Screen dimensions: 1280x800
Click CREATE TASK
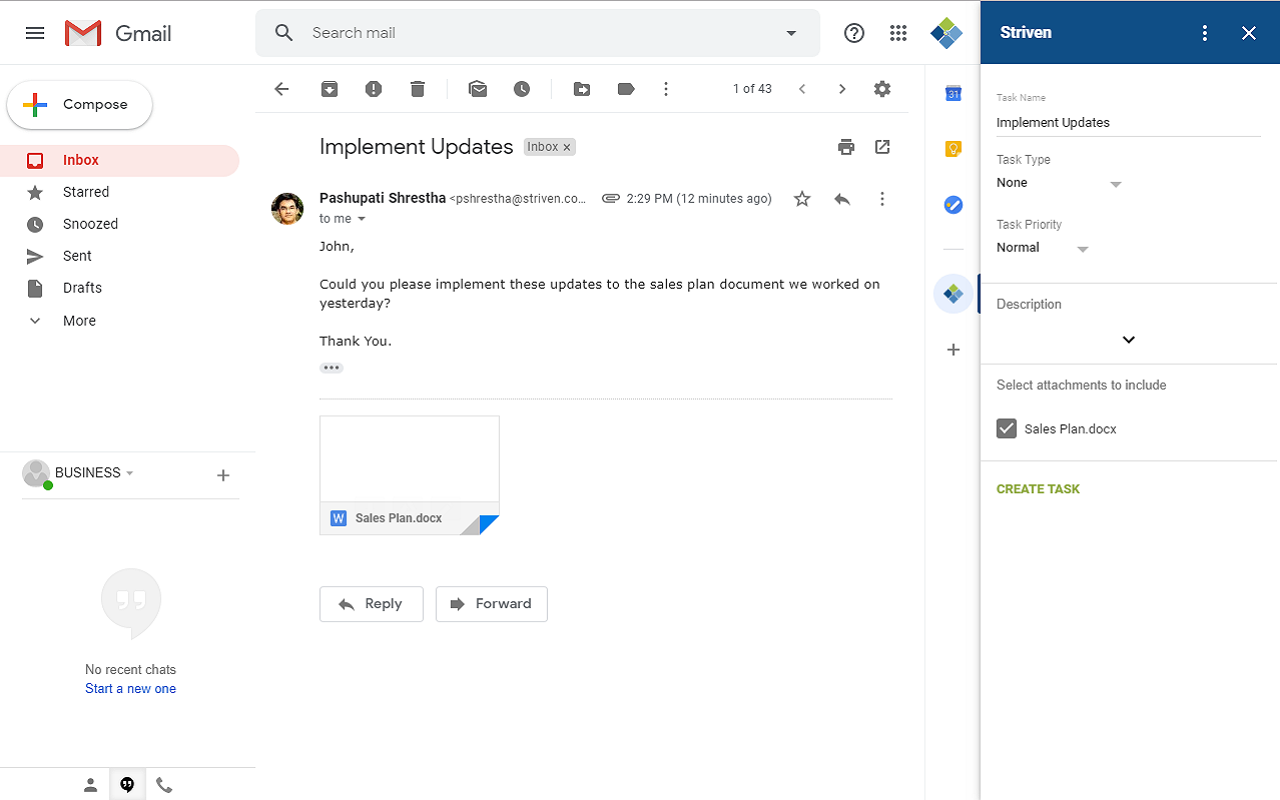[x=1038, y=489]
